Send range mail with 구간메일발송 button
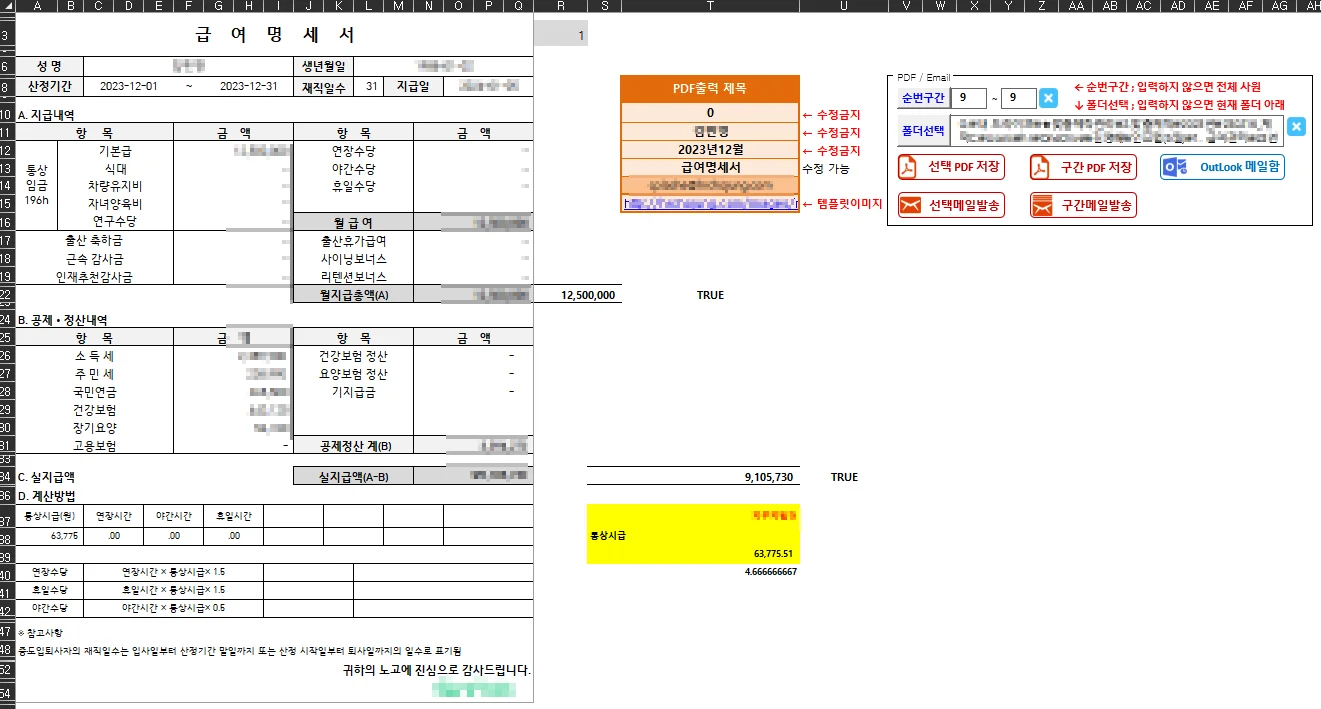Image resolution: width=1321 pixels, height=709 pixels. click(1083, 205)
